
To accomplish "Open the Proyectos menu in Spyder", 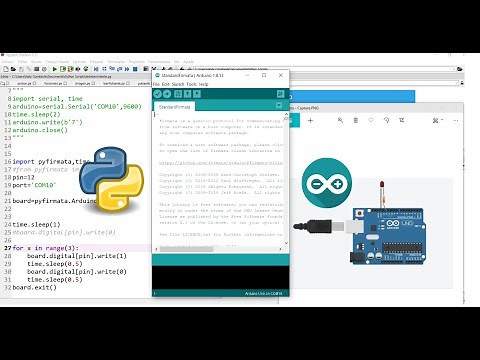I will point(136,62).
